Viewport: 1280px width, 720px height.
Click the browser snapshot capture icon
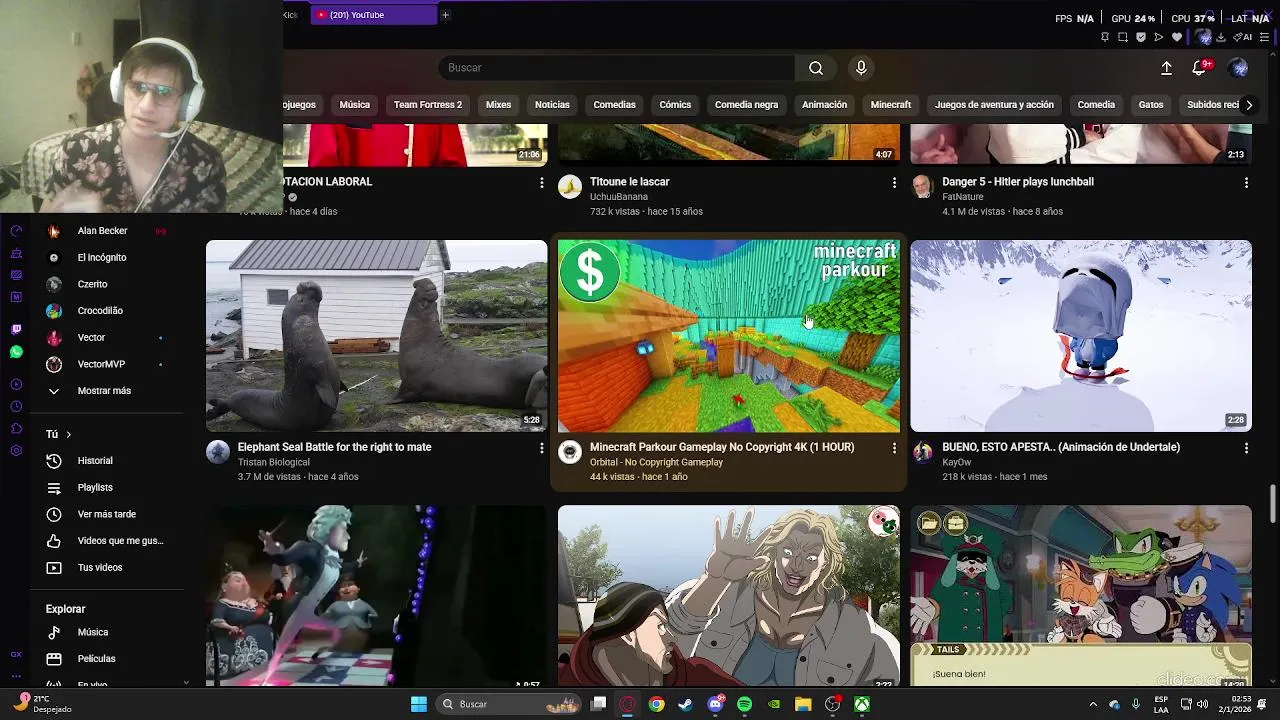pyautogui.click(x=1122, y=37)
